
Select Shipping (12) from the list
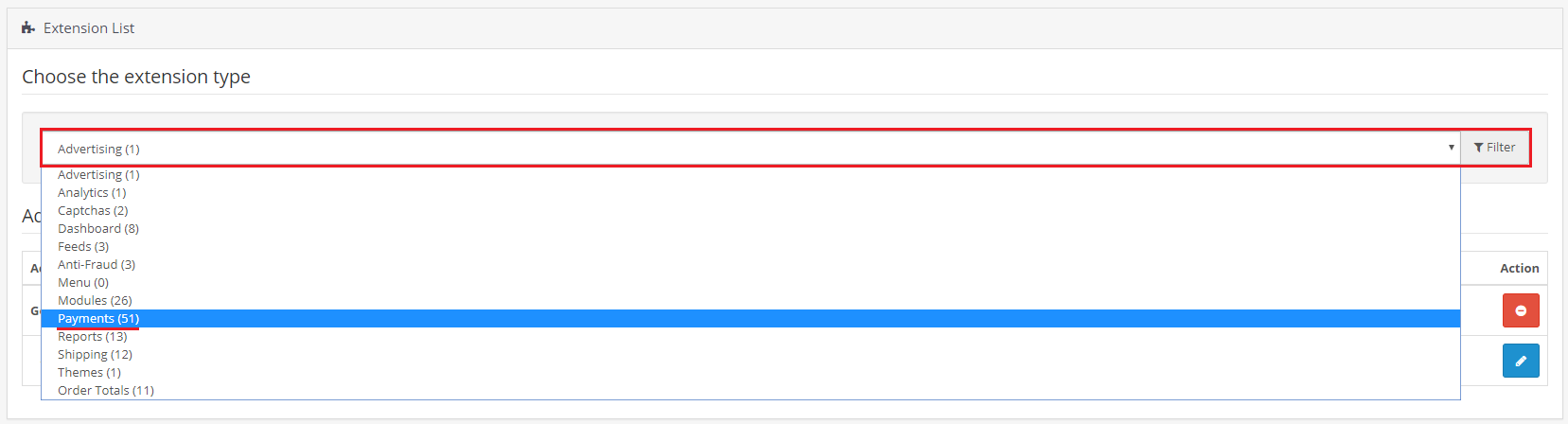coord(95,355)
